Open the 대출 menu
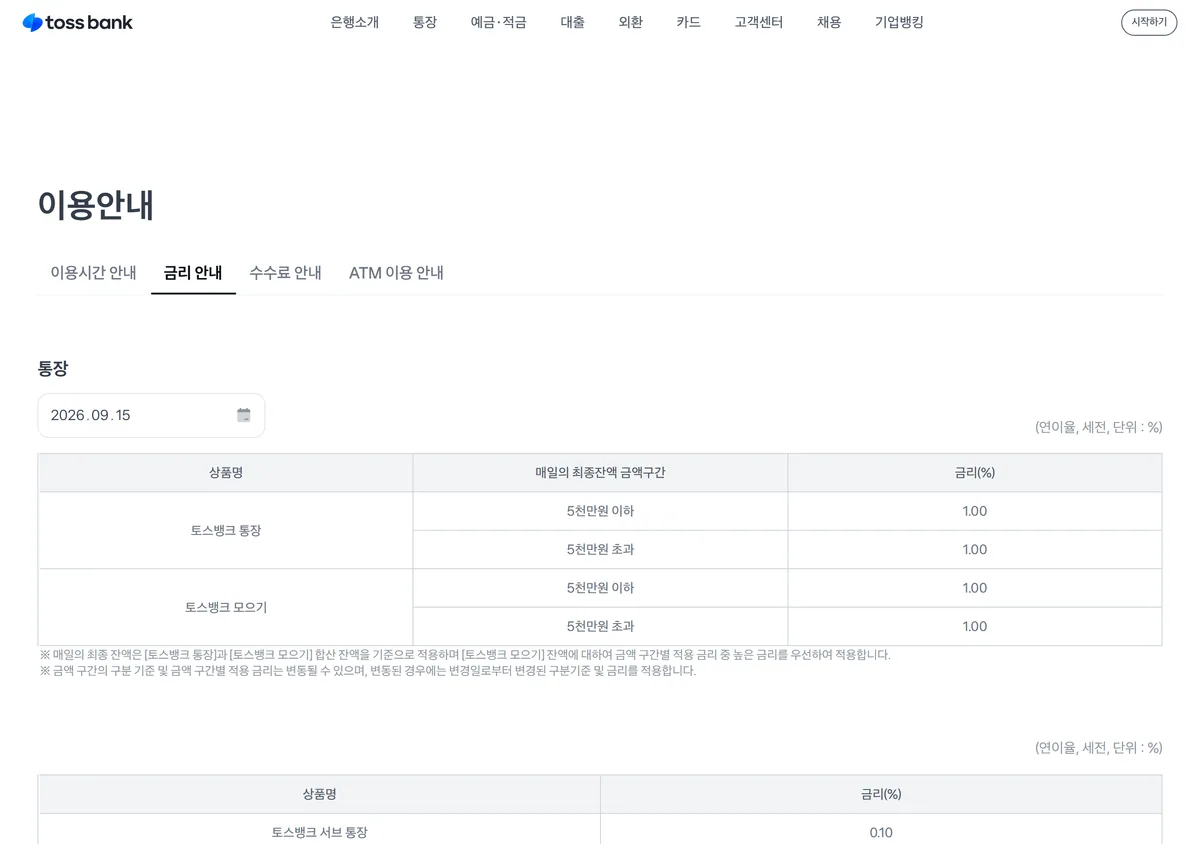Screen dimensions: 1200x844 [573, 22]
